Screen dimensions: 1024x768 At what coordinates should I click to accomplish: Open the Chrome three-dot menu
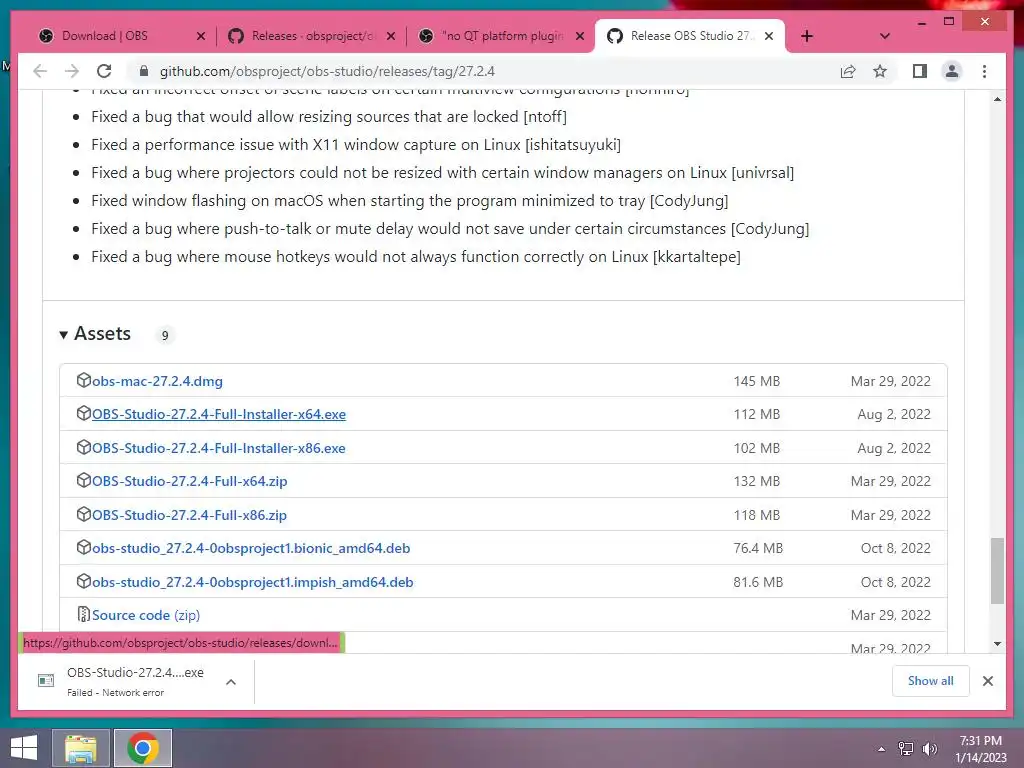[984, 71]
